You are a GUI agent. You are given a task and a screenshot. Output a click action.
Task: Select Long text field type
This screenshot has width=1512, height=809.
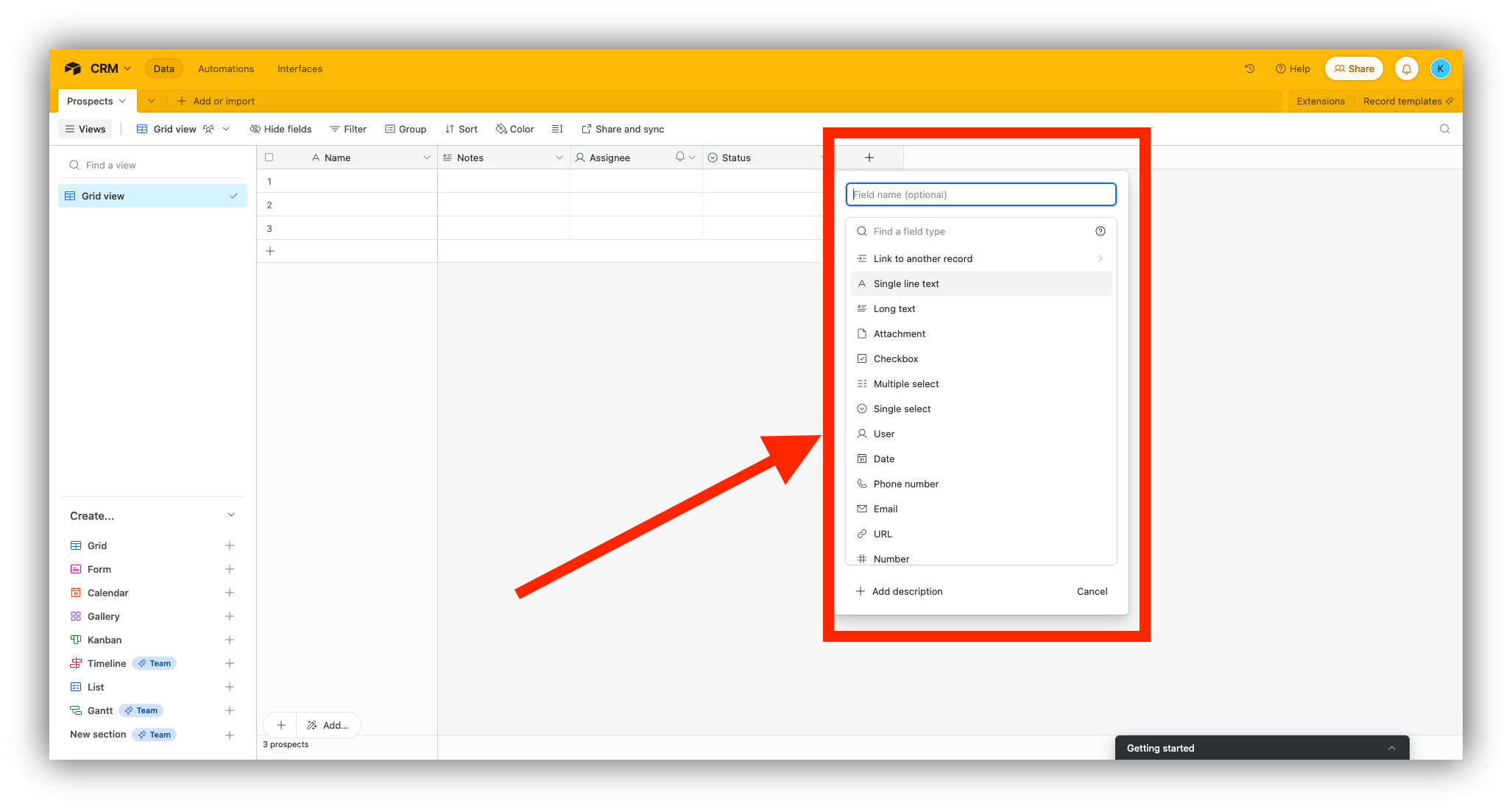pos(981,308)
